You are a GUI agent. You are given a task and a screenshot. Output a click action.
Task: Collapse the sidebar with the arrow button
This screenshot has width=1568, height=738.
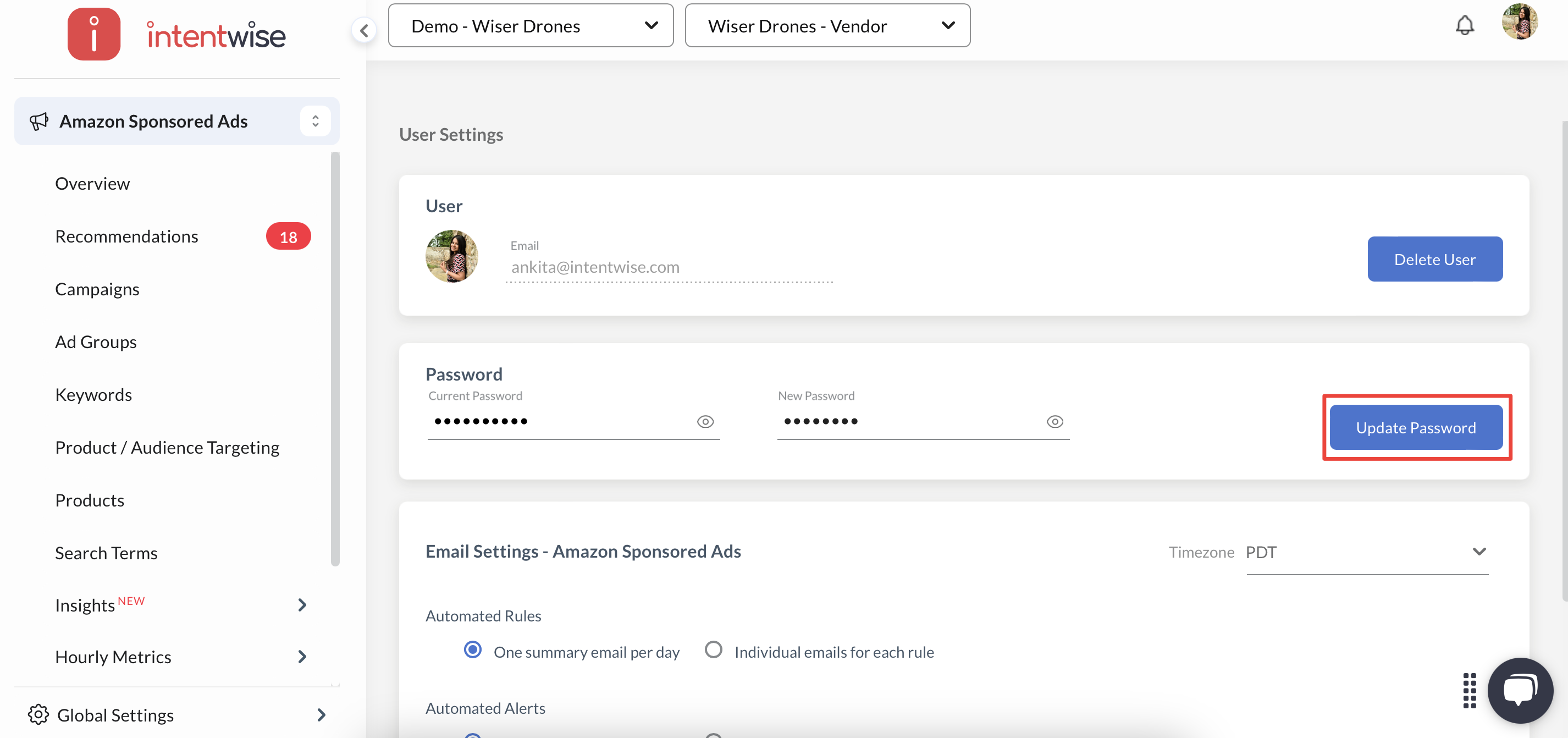point(364,30)
